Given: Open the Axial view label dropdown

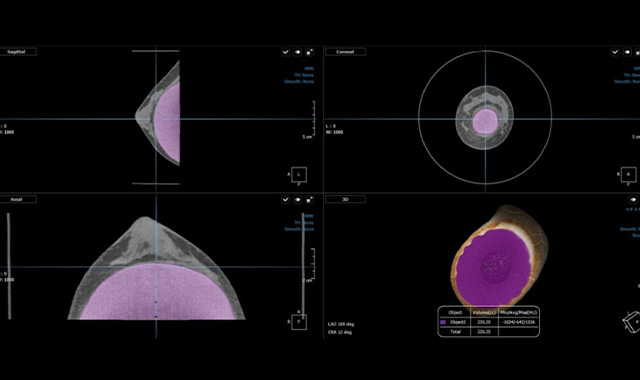Looking at the screenshot, I should pyautogui.click(x=18, y=199).
